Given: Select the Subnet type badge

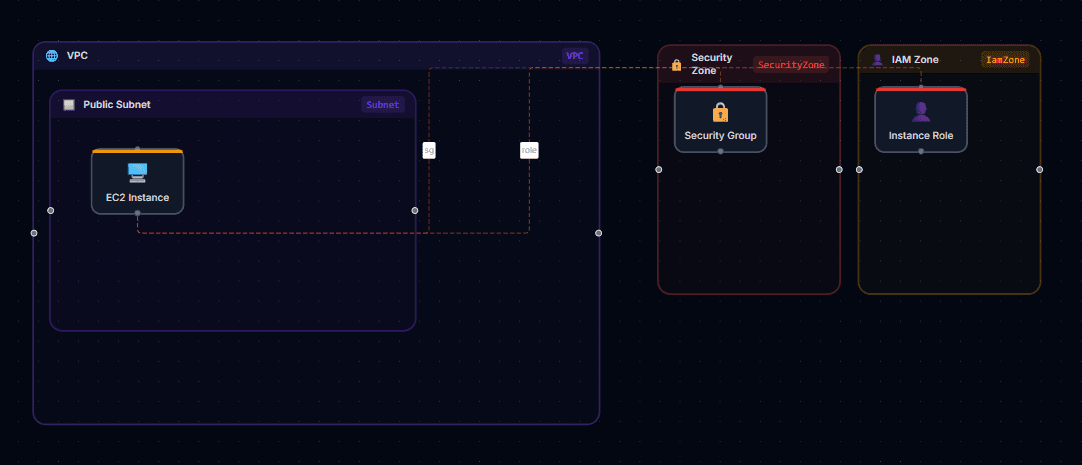Looking at the screenshot, I should point(383,105).
